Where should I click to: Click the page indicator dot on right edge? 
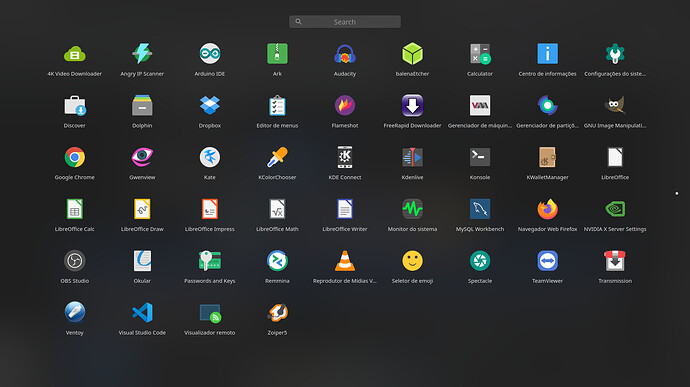click(x=676, y=193)
